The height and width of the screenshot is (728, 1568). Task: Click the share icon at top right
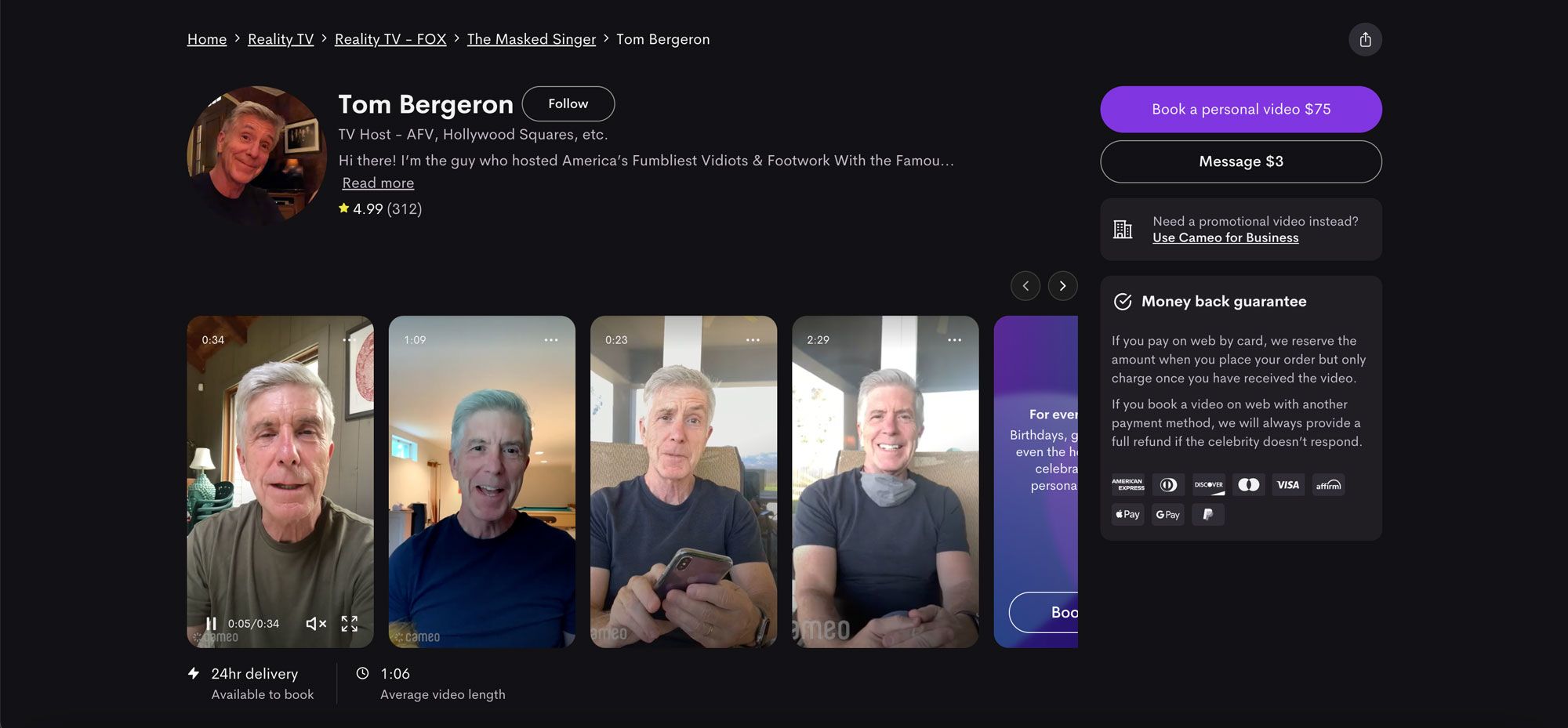1365,40
